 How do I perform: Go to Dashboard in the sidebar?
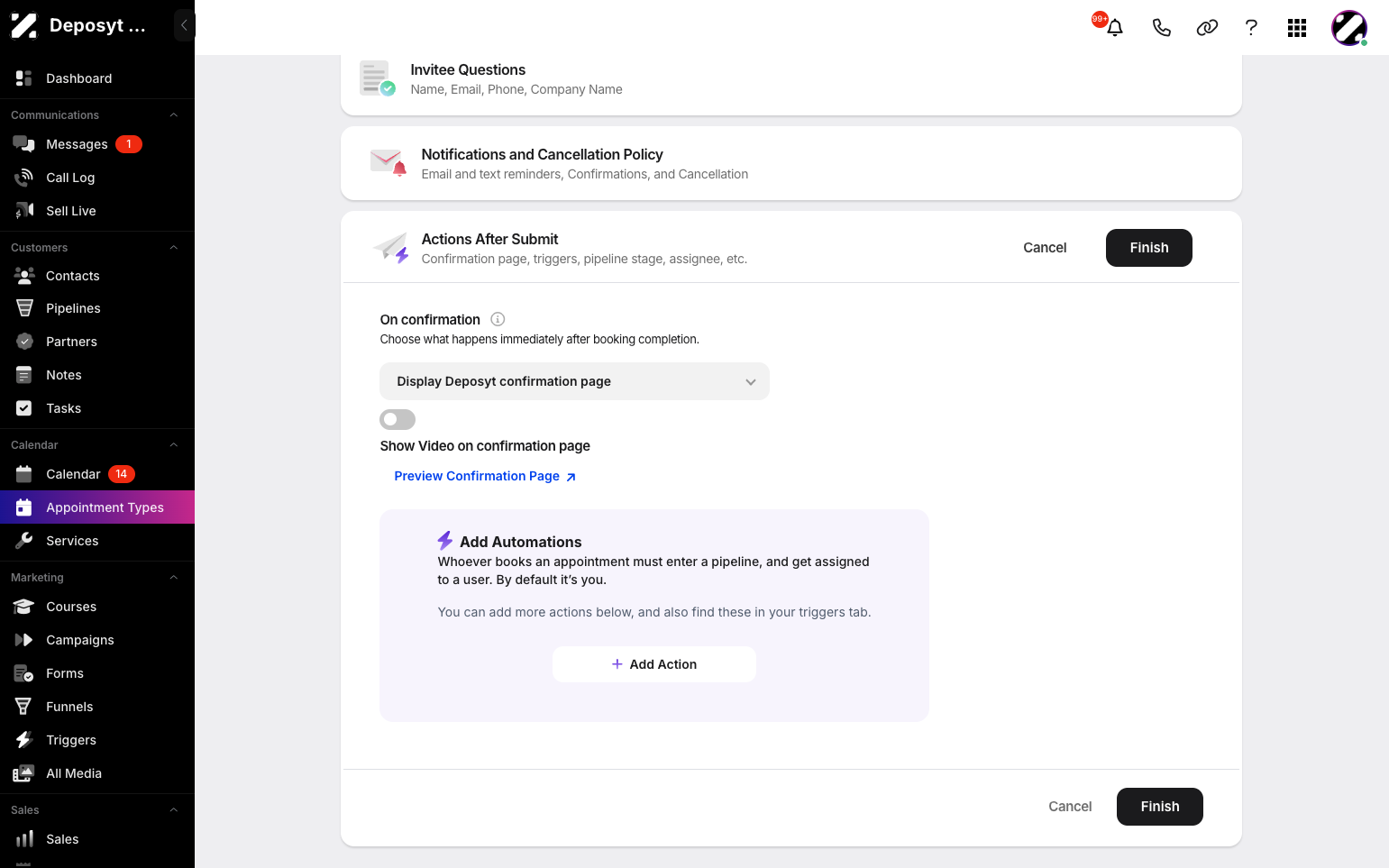pyautogui.click(x=97, y=78)
